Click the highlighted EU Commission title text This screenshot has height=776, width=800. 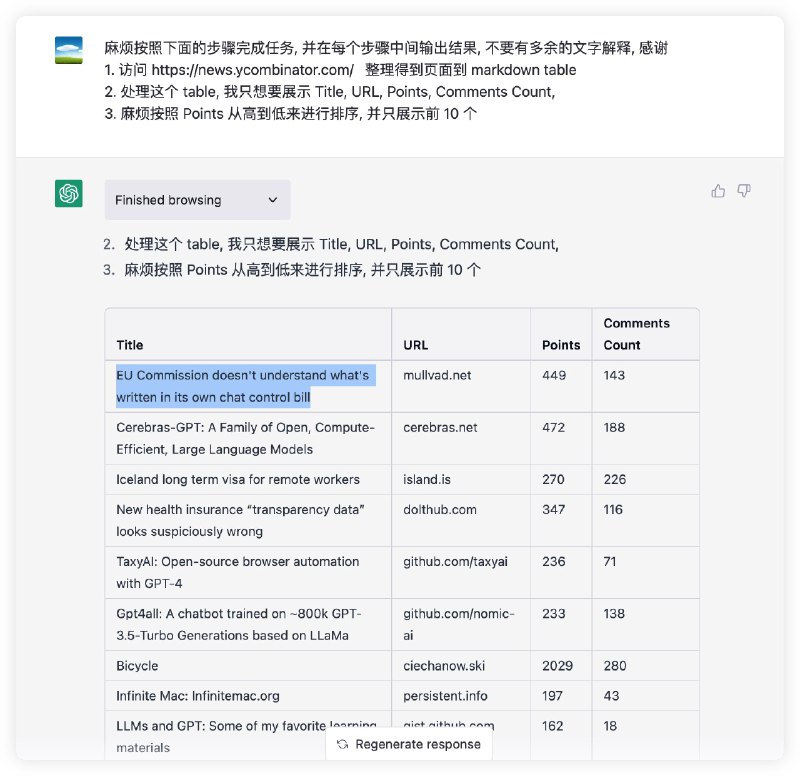pos(245,386)
